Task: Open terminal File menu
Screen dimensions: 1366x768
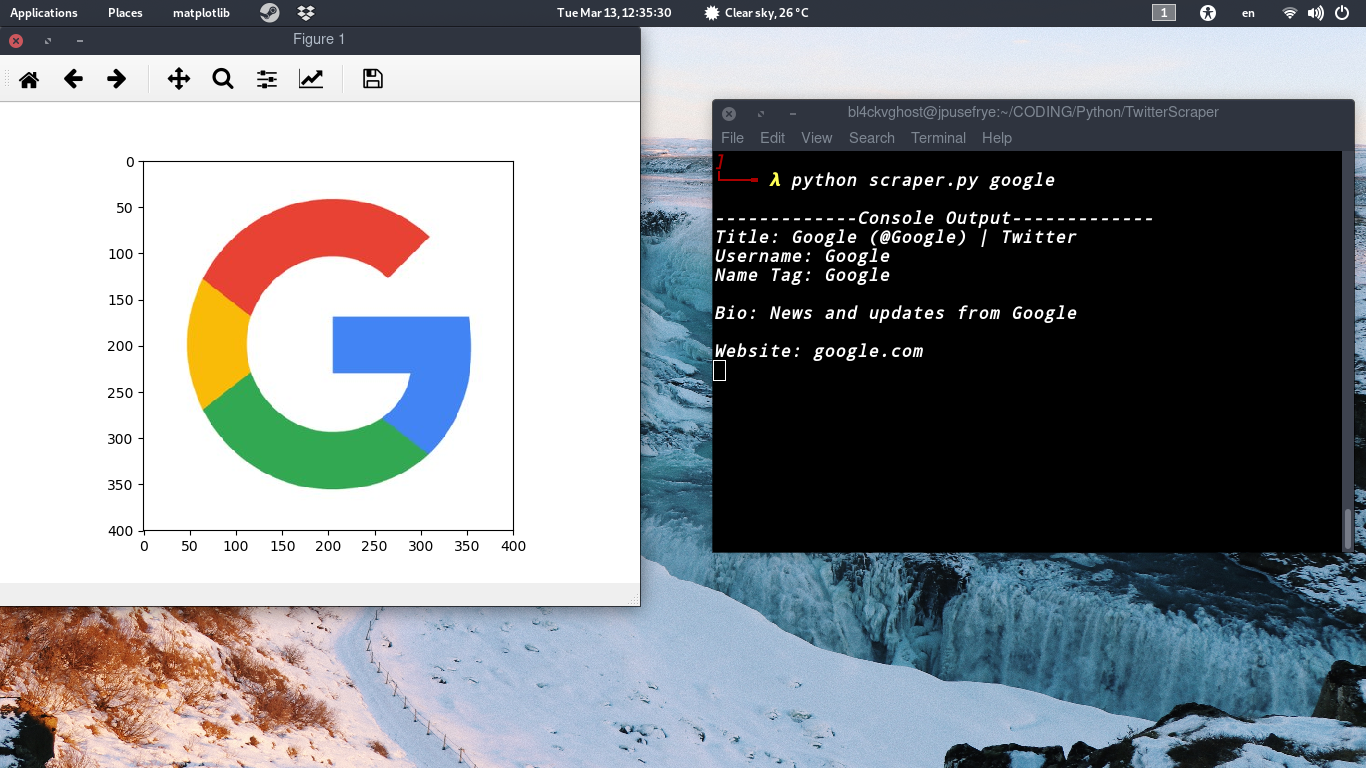Action: tap(732, 138)
